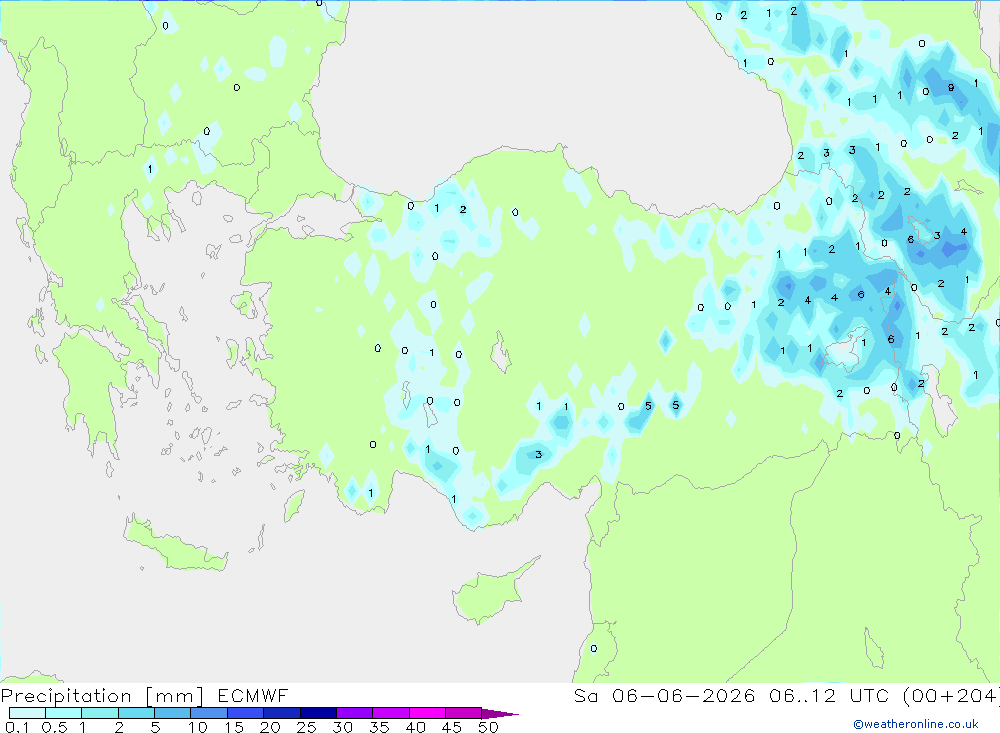Click the weatheronline.co.uk copyright link
Image resolution: width=1000 pixels, height=733 pixels.
point(916,724)
